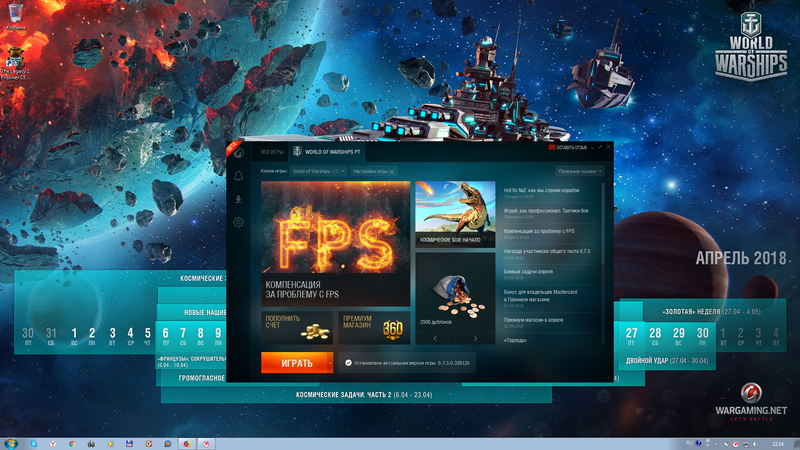
Task: Show previous offer with left arrow
Action: pos(435,338)
